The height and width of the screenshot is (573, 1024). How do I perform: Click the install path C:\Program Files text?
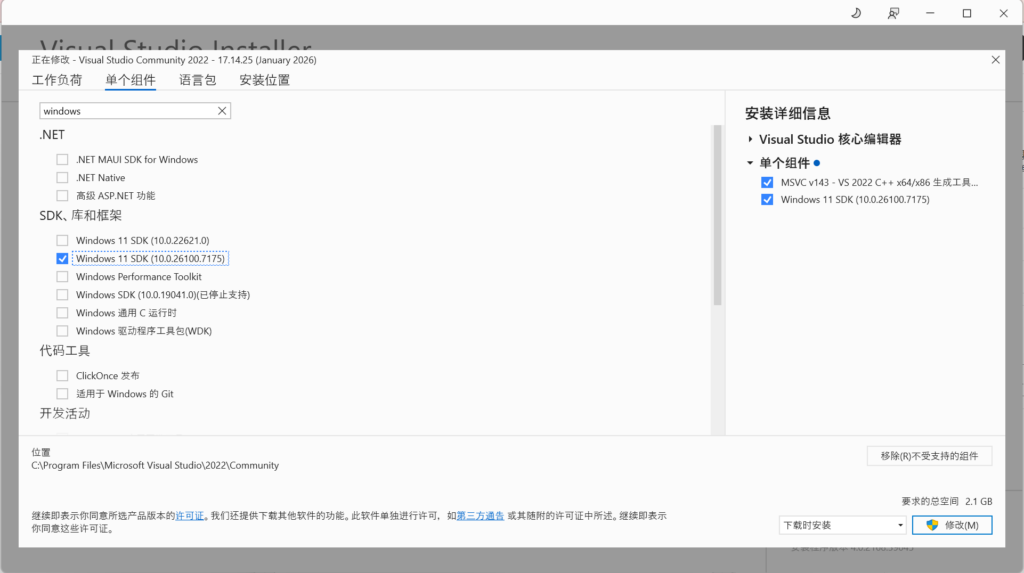[x=155, y=465]
